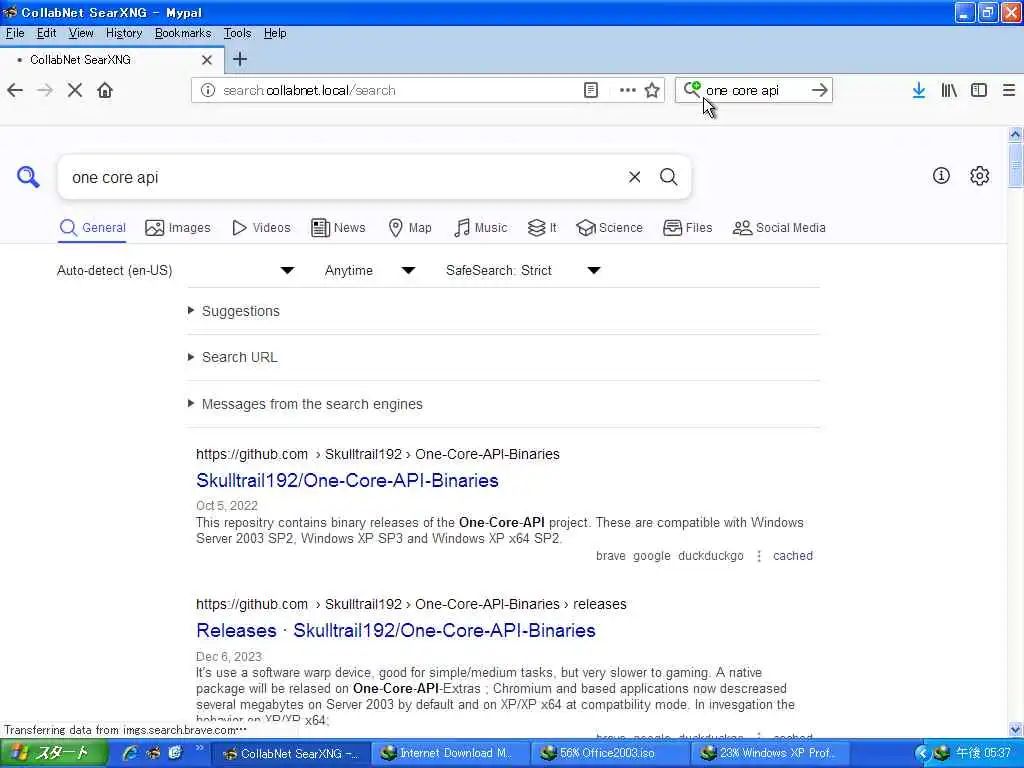Switch to the News category tab
This screenshot has width=1024, height=768.
(x=338, y=227)
